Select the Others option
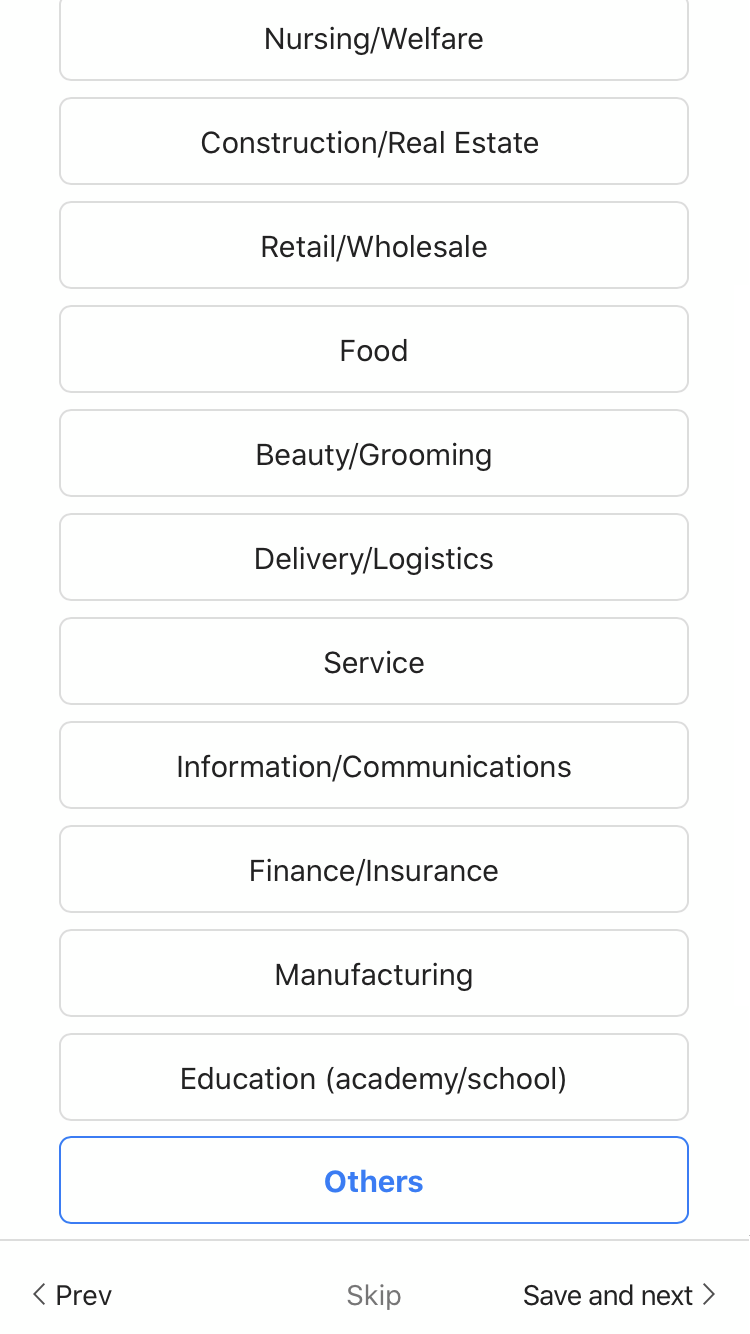The image size is (750, 1334). [x=374, y=1181]
